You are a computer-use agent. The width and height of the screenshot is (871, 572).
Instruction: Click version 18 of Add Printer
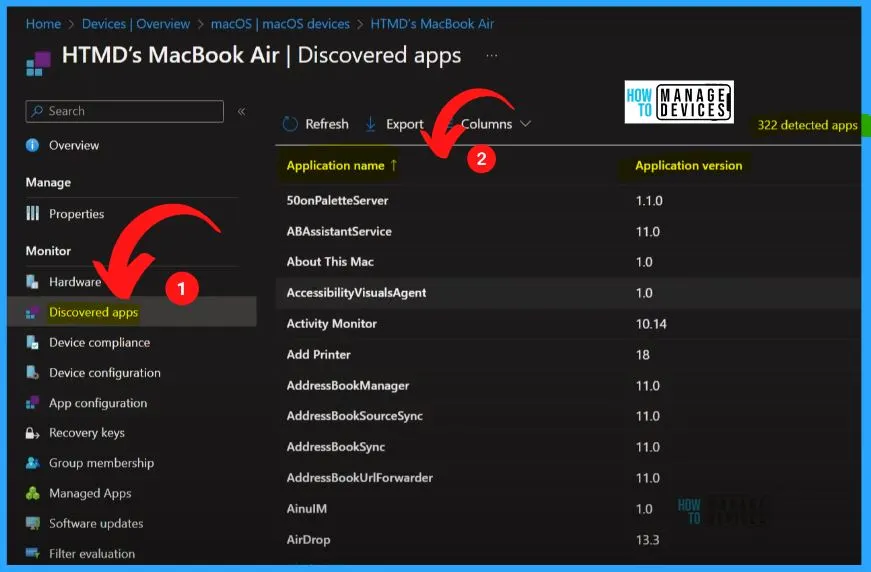click(x=643, y=355)
